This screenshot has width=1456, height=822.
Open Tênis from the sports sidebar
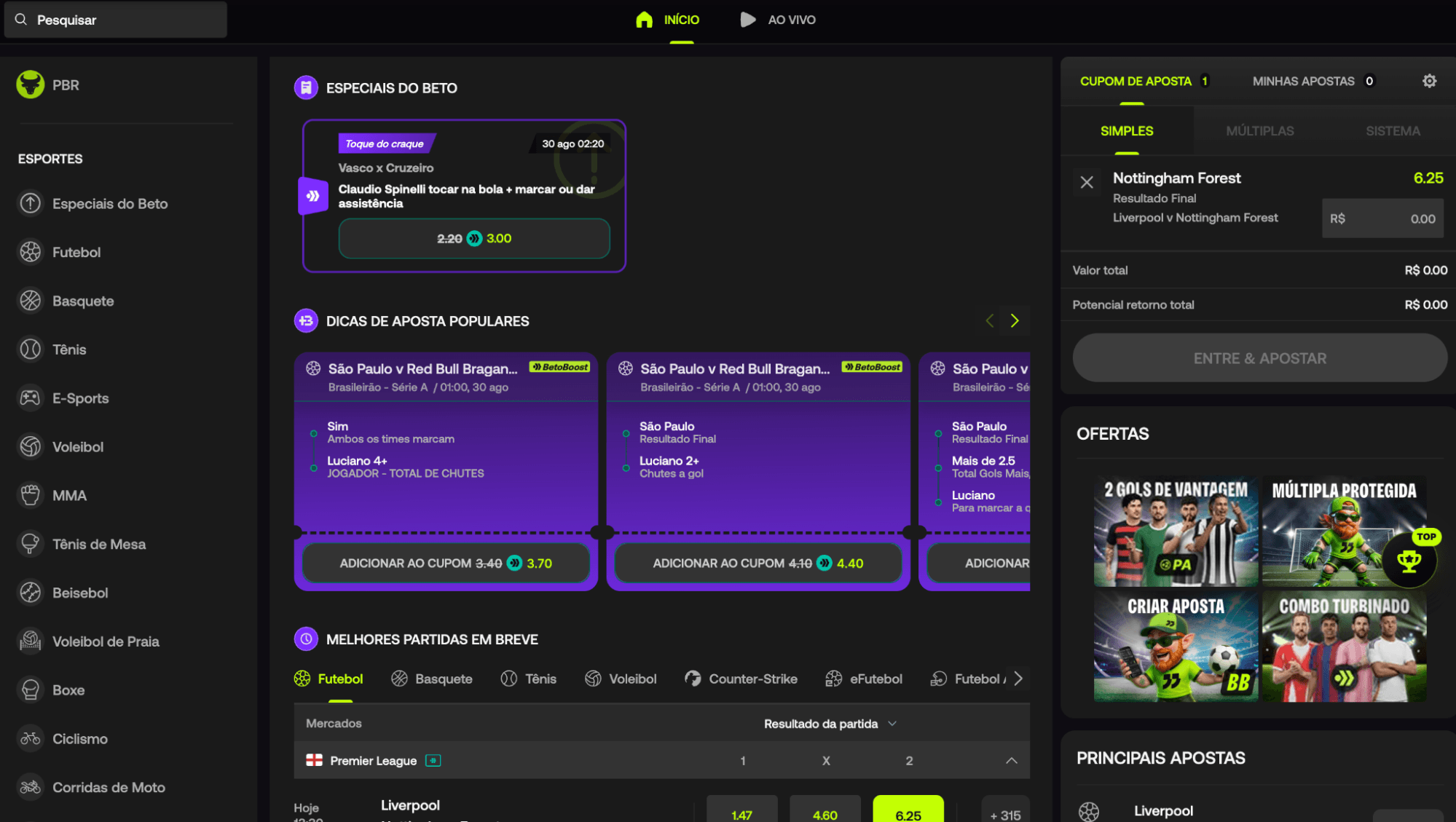click(x=52, y=349)
